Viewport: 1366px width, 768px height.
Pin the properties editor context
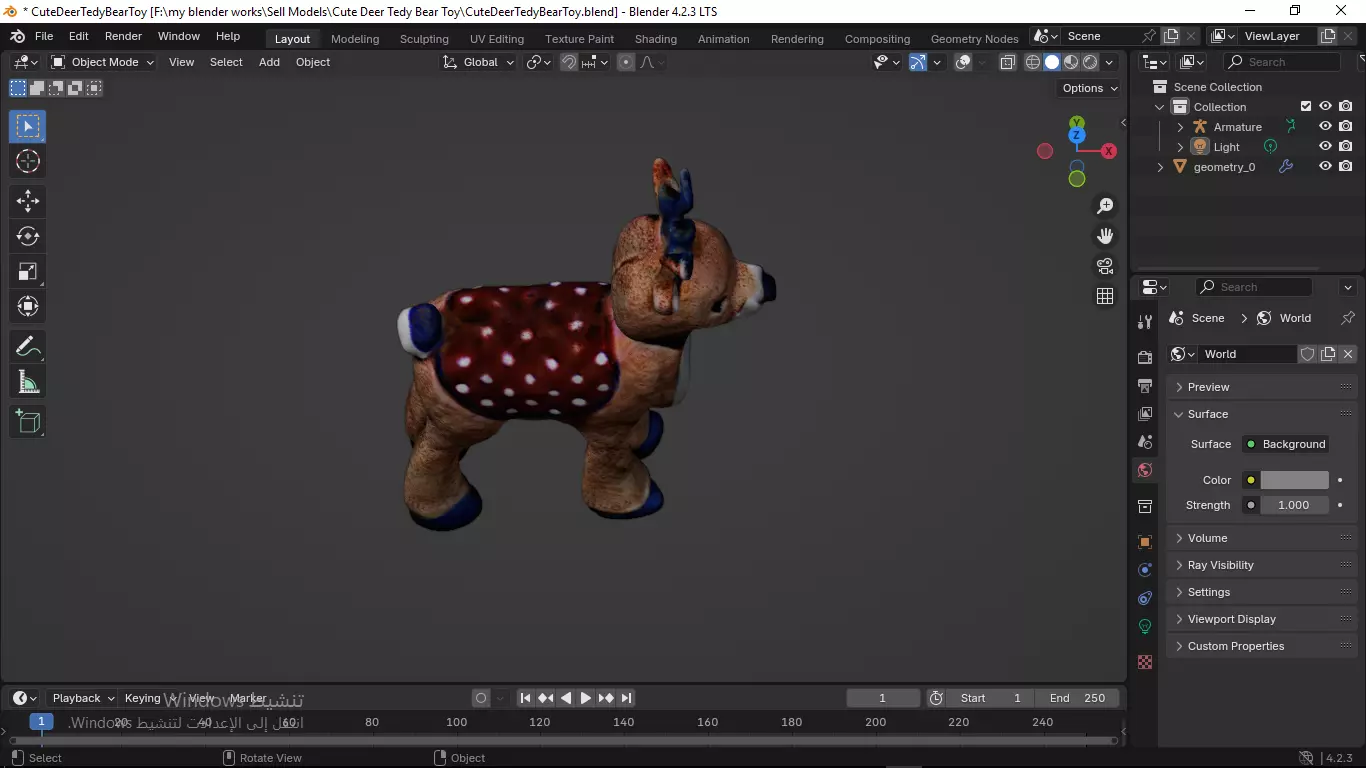pos(1347,318)
